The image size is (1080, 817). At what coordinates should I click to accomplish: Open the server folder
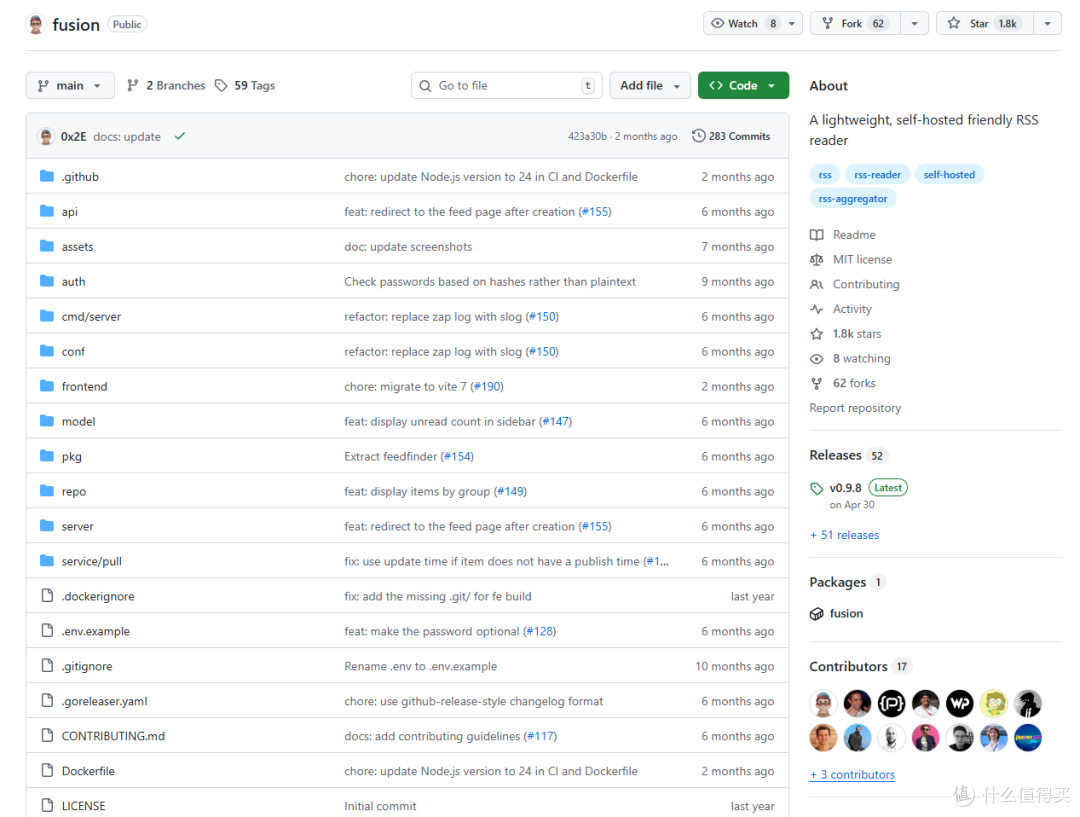pos(77,527)
